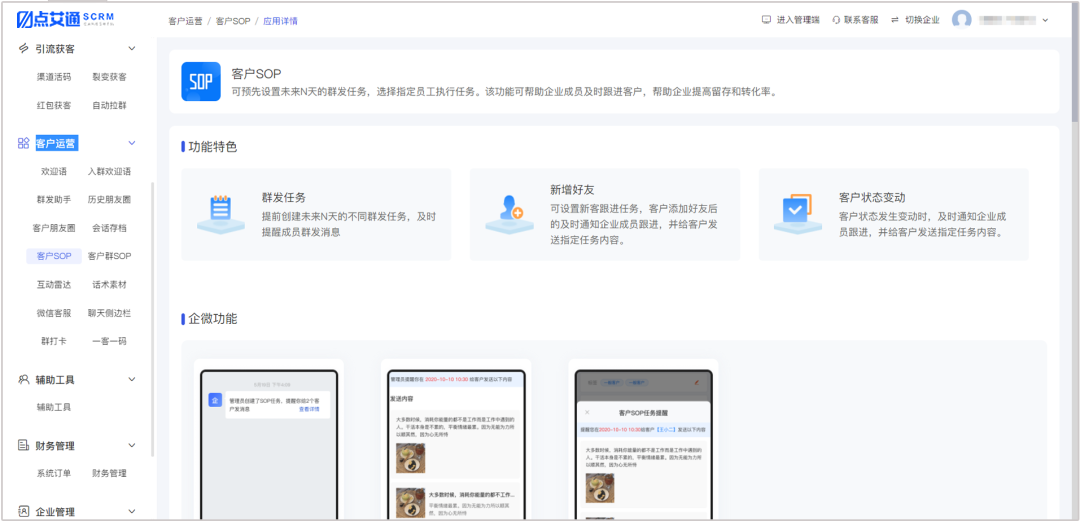
Task: Expand the 企业管理 section chevron
Action: (132, 512)
